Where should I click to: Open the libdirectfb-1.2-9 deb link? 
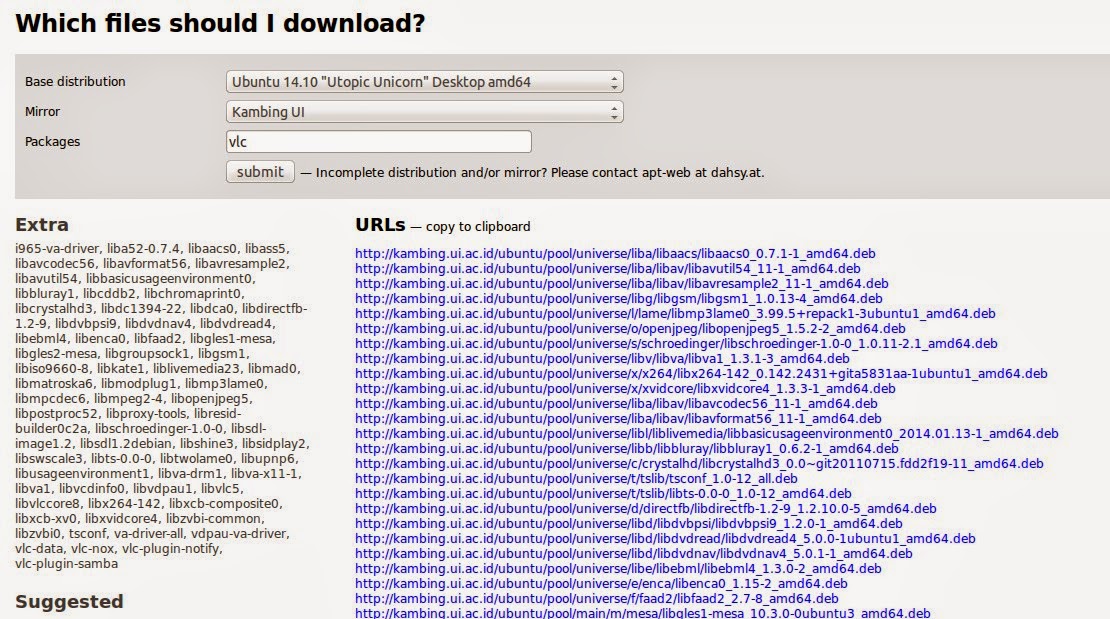(646, 509)
